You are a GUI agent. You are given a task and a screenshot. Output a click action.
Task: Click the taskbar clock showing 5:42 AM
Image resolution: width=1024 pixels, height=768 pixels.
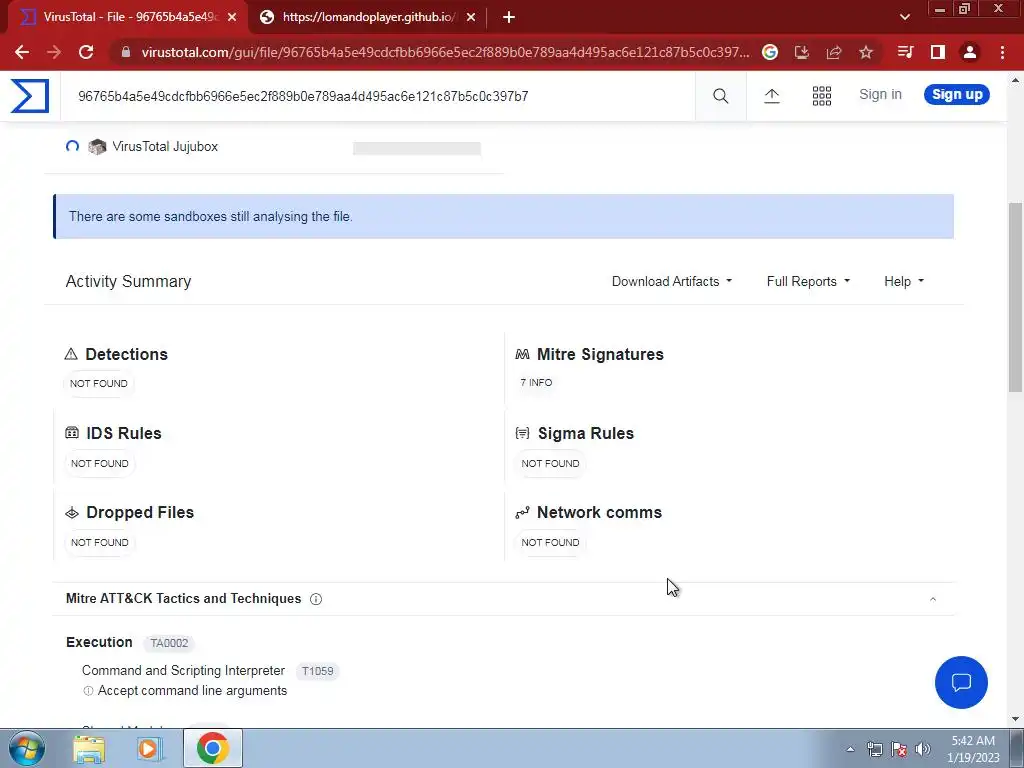pyautogui.click(x=973, y=749)
